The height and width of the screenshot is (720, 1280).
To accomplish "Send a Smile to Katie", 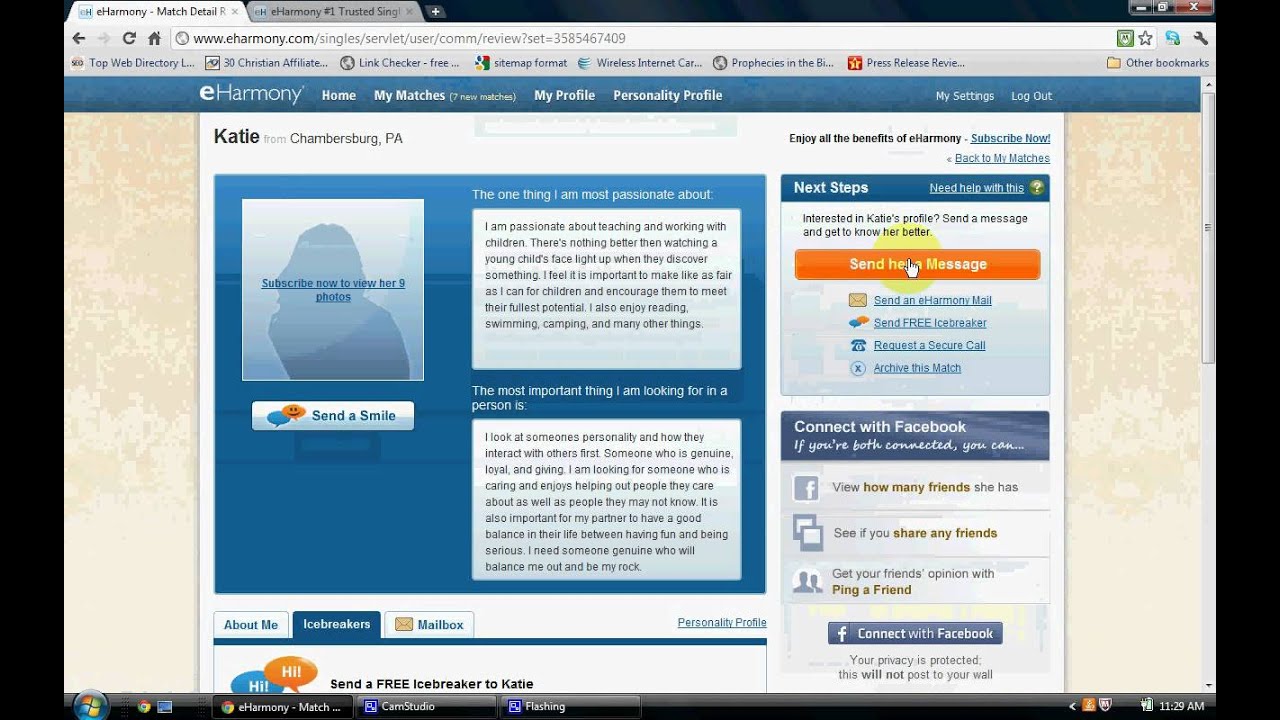I will (333, 416).
